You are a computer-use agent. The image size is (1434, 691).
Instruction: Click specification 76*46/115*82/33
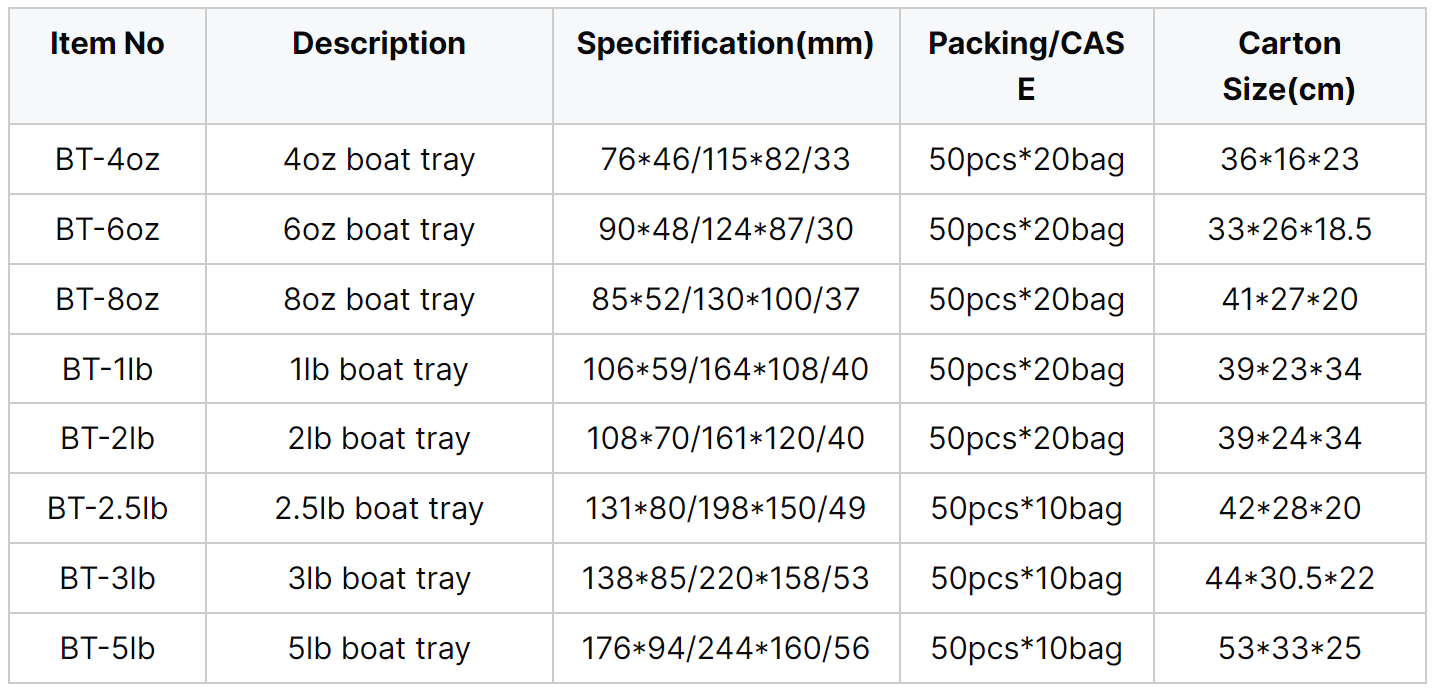click(725, 160)
